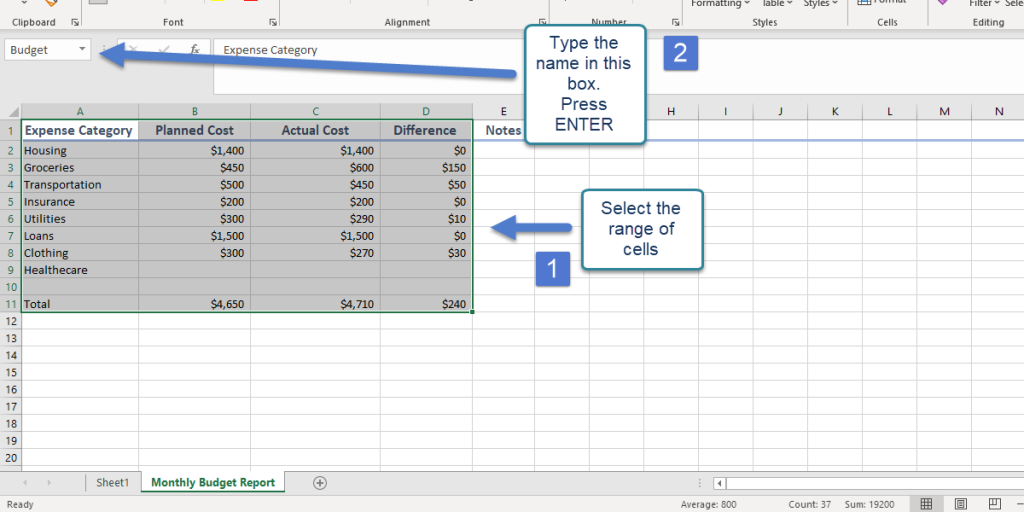
Task: Click the Difference header cell
Action: pos(426,131)
